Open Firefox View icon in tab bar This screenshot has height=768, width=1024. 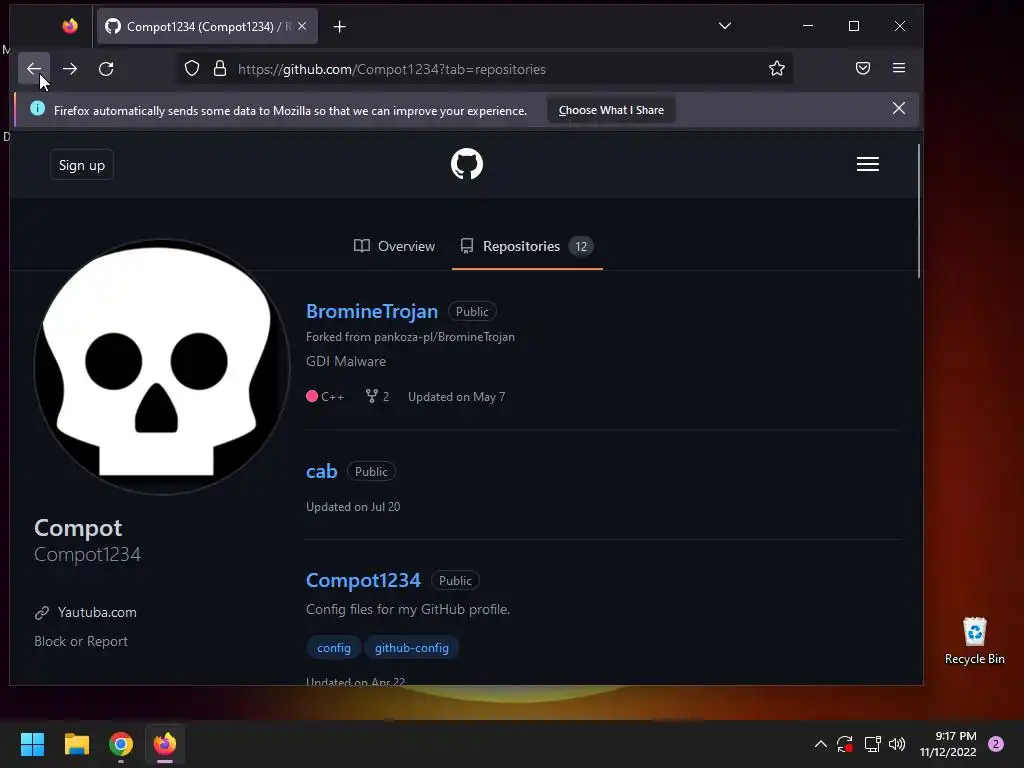tap(70, 26)
